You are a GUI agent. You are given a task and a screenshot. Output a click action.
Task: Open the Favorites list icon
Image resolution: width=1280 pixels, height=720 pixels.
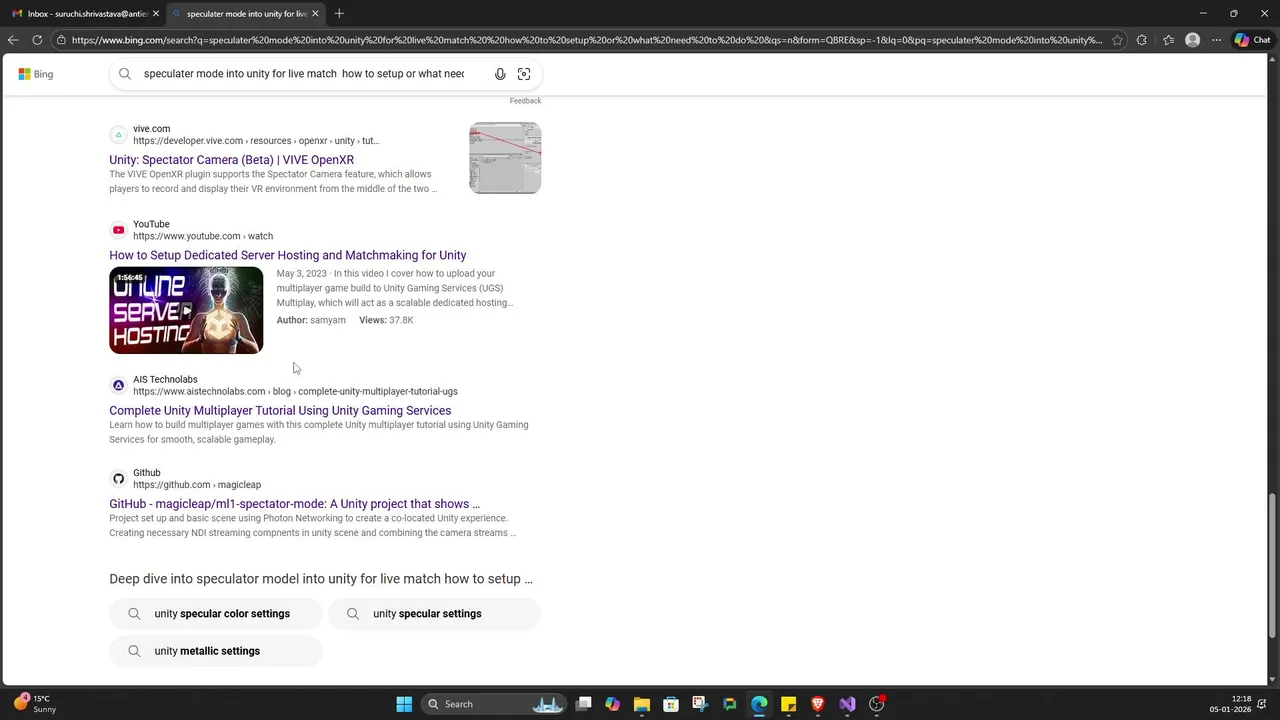[1168, 40]
